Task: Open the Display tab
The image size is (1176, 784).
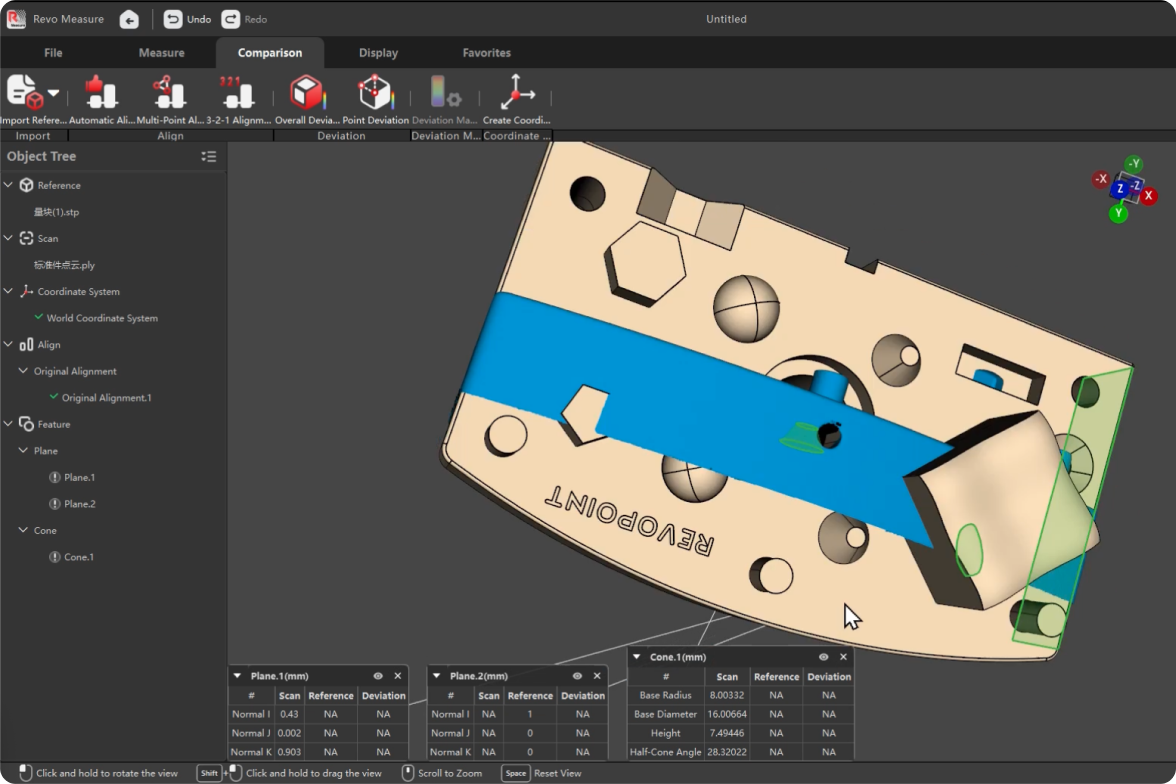Action: [378, 53]
